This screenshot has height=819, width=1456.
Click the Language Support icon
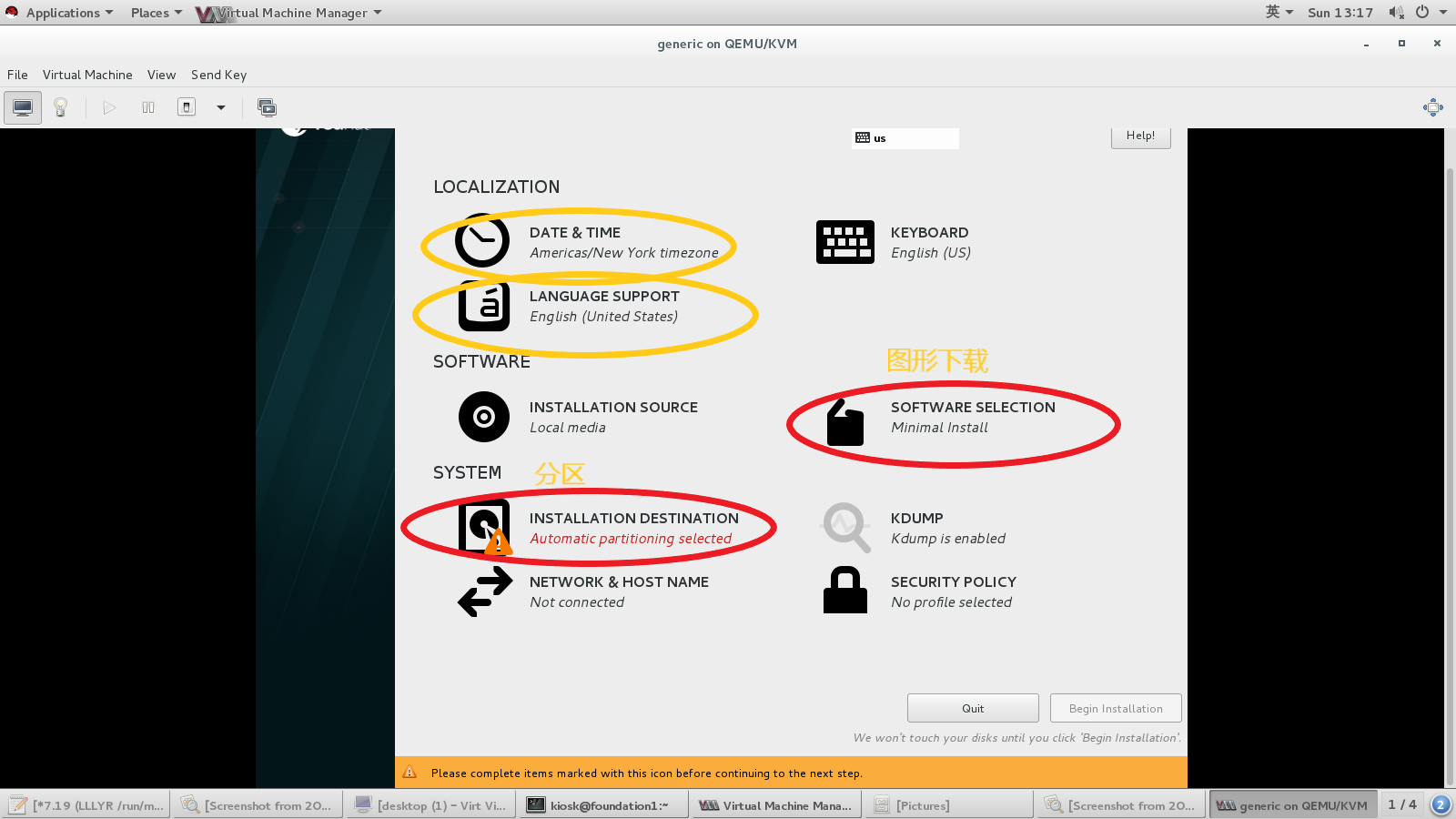tap(484, 306)
